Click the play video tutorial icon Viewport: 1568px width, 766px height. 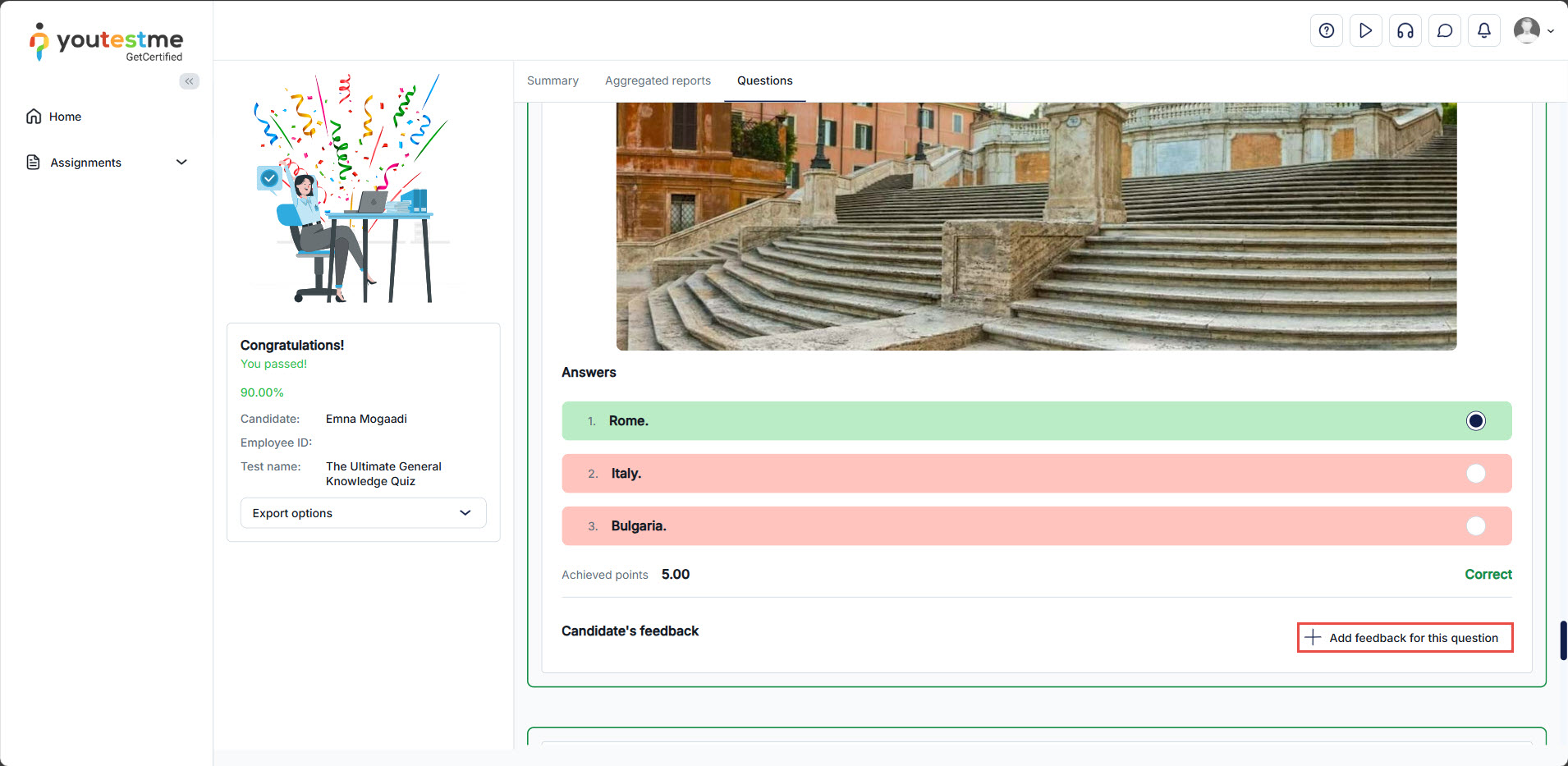tap(1365, 31)
